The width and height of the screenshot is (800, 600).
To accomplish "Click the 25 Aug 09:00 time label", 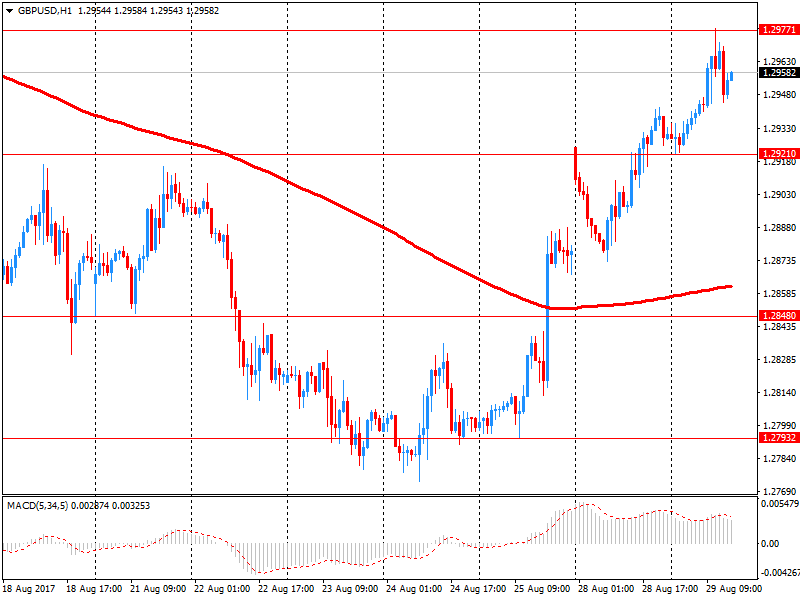I will pos(542,589).
